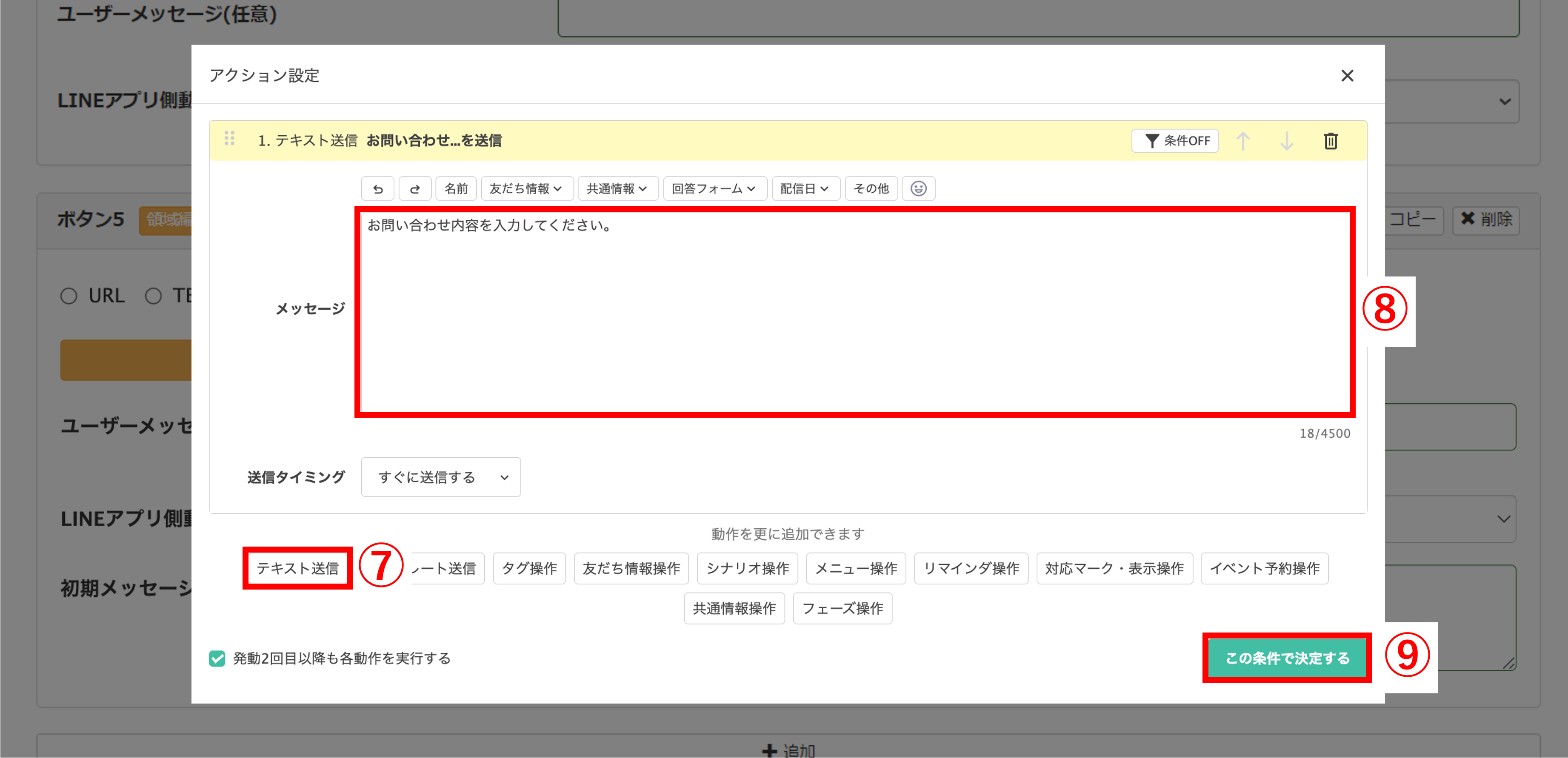Viewport: 1568px width, 758px height.
Task: Click the redo icon in the message toolbar
Action: [x=414, y=188]
